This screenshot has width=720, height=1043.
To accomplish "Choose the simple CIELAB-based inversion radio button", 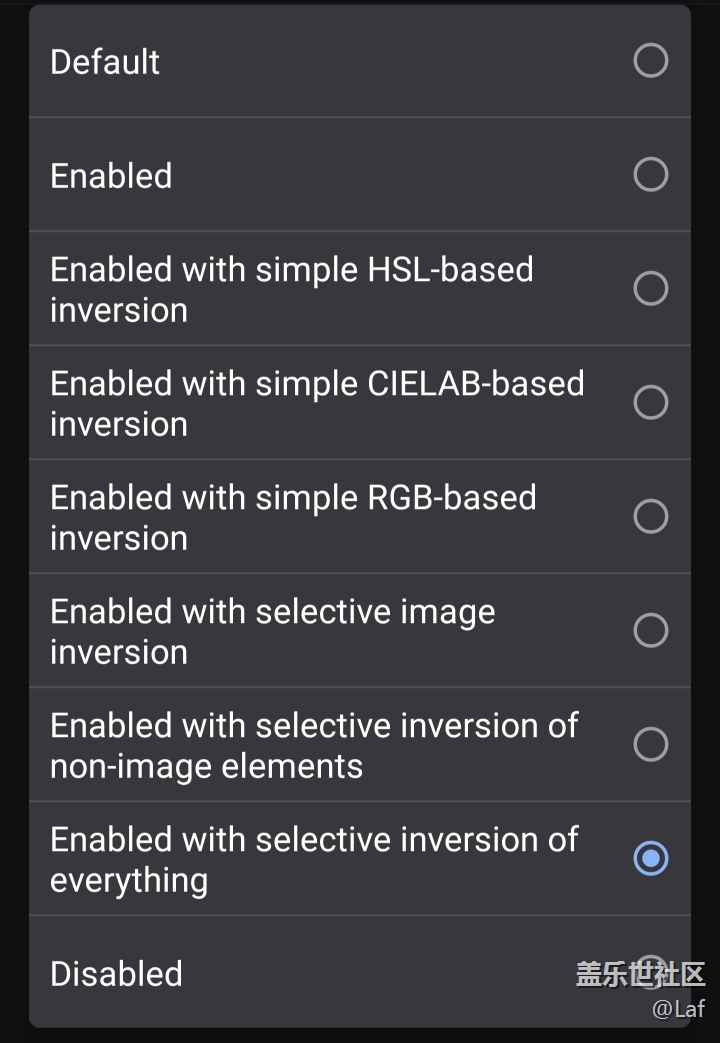I will [650, 403].
